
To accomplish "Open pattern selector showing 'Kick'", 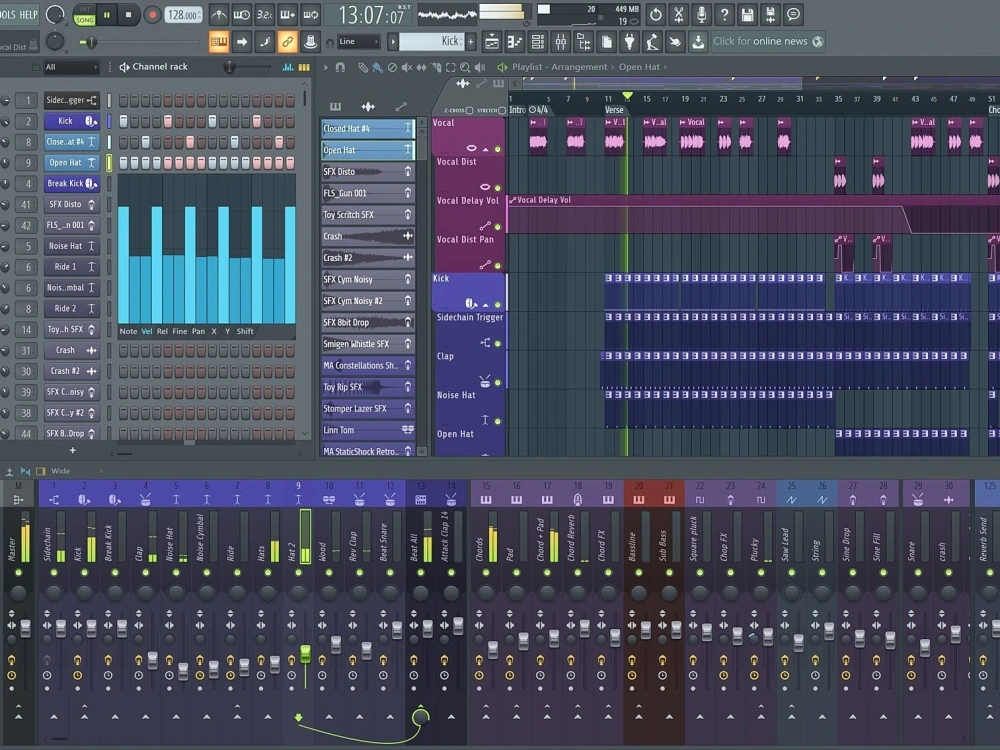I will tap(430, 42).
